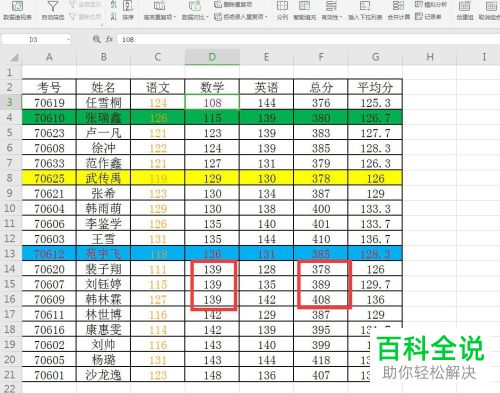Open the 分列 text-to-columns tool

(x=282, y=10)
